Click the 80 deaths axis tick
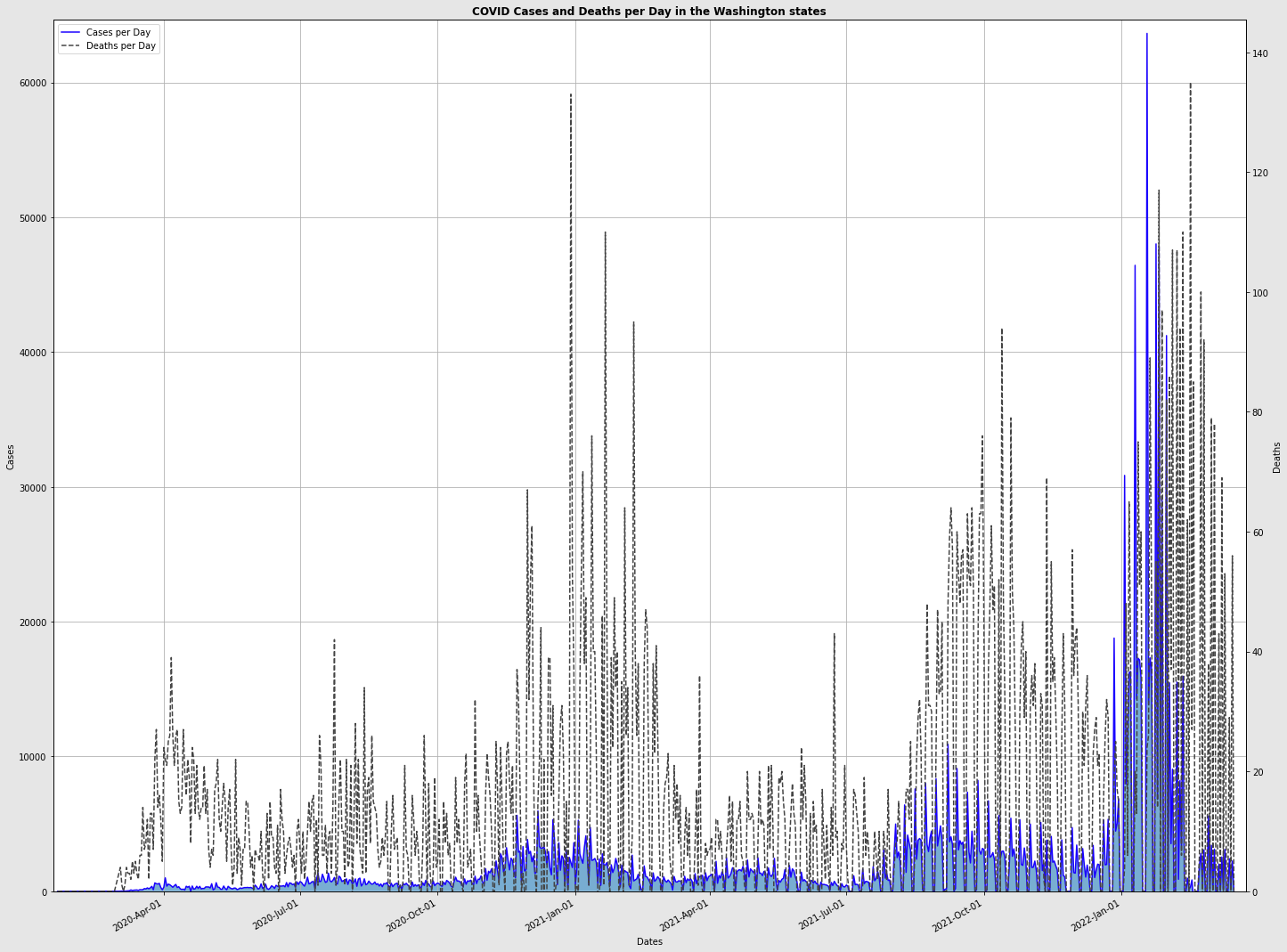1287x952 pixels. click(1258, 413)
